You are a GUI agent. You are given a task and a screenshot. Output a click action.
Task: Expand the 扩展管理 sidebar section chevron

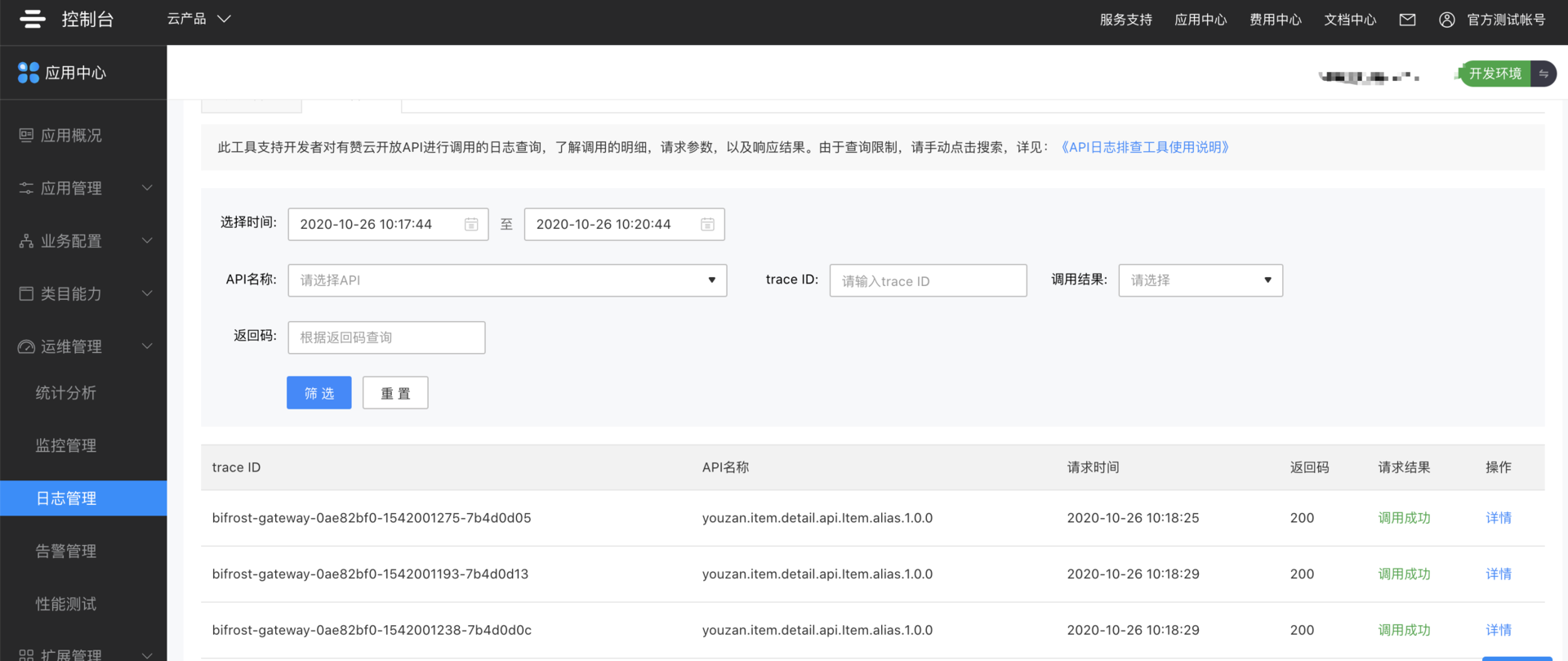[147, 654]
